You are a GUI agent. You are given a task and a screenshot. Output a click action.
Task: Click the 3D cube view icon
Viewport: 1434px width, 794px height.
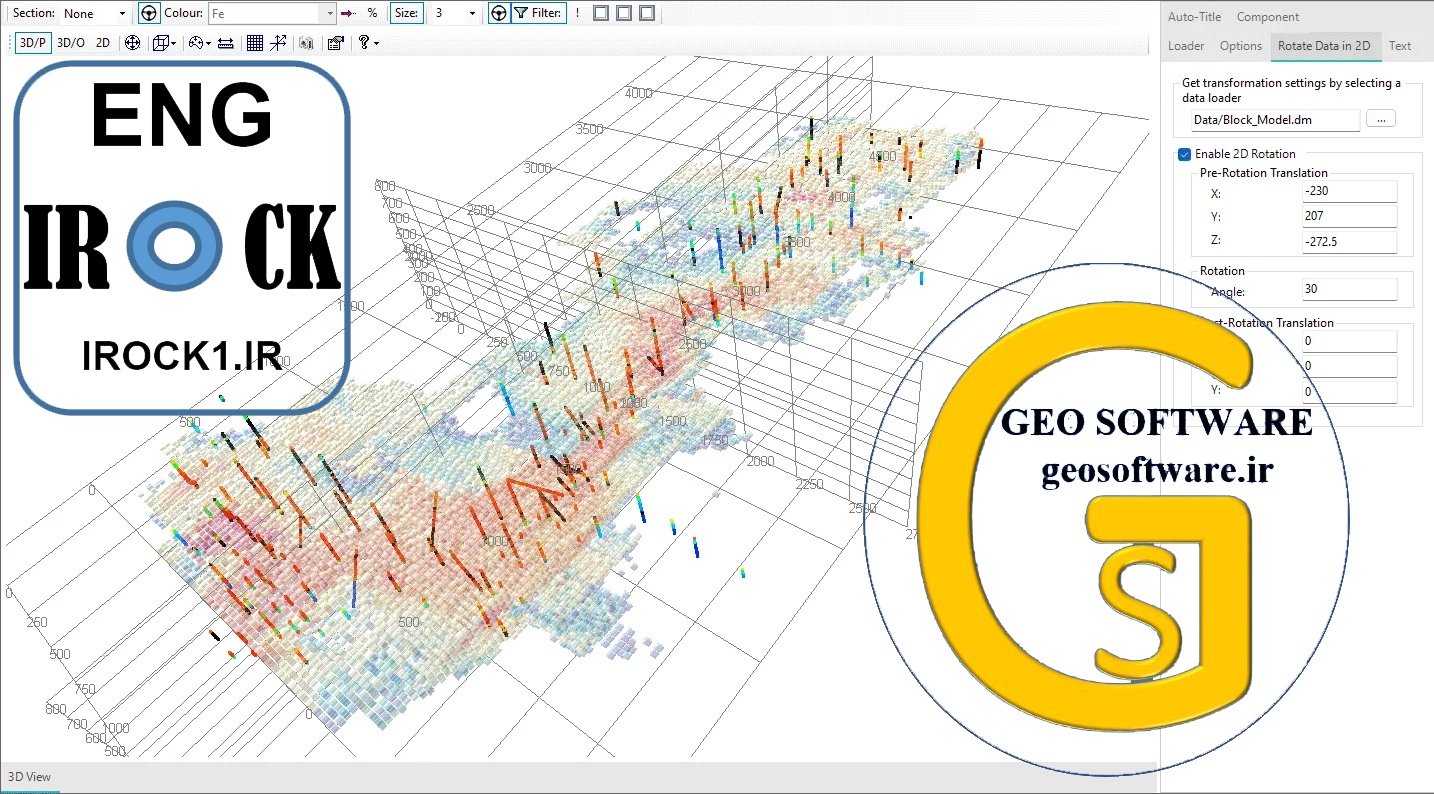(x=160, y=43)
